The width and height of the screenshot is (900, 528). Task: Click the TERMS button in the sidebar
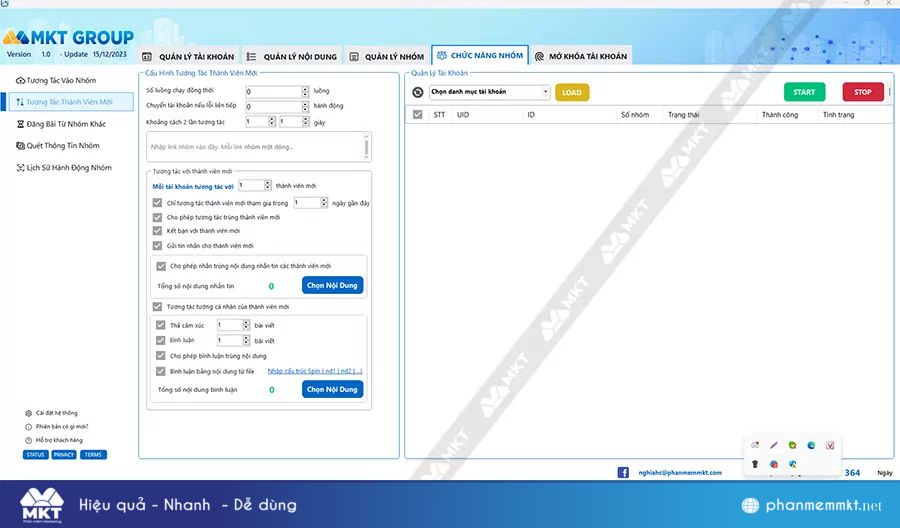93,455
